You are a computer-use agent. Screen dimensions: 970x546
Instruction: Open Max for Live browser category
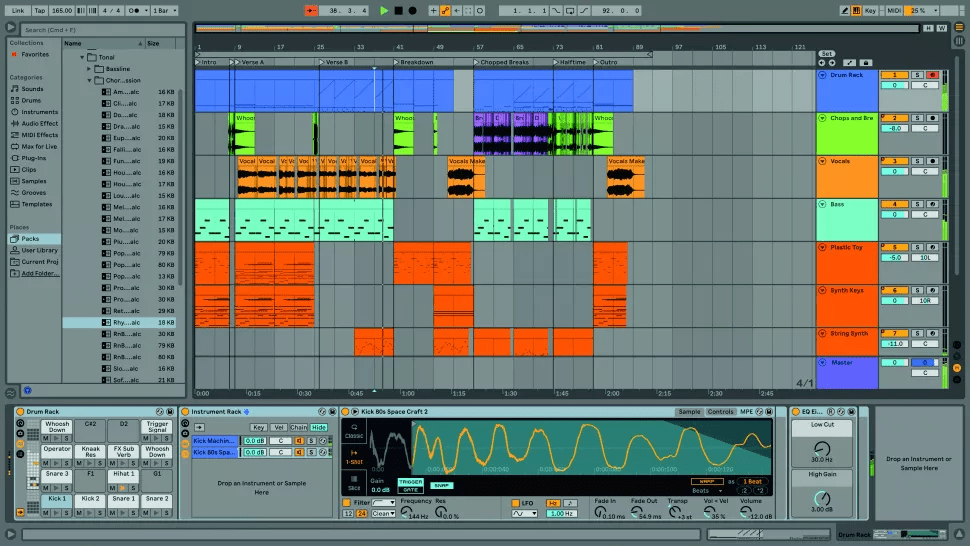(x=40, y=147)
